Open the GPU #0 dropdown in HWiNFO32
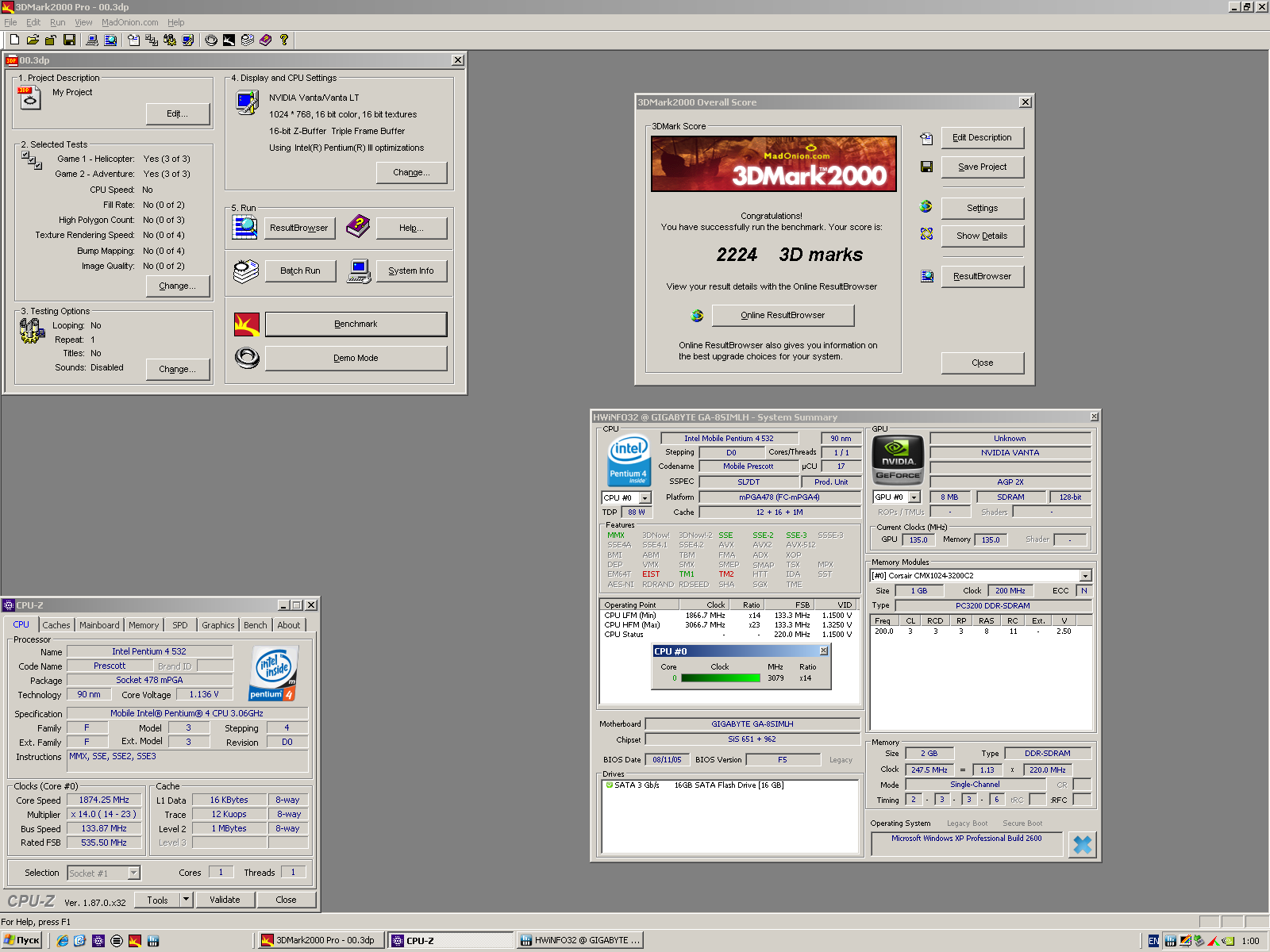The width and height of the screenshot is (1270, 952). (x=914, y=497)
